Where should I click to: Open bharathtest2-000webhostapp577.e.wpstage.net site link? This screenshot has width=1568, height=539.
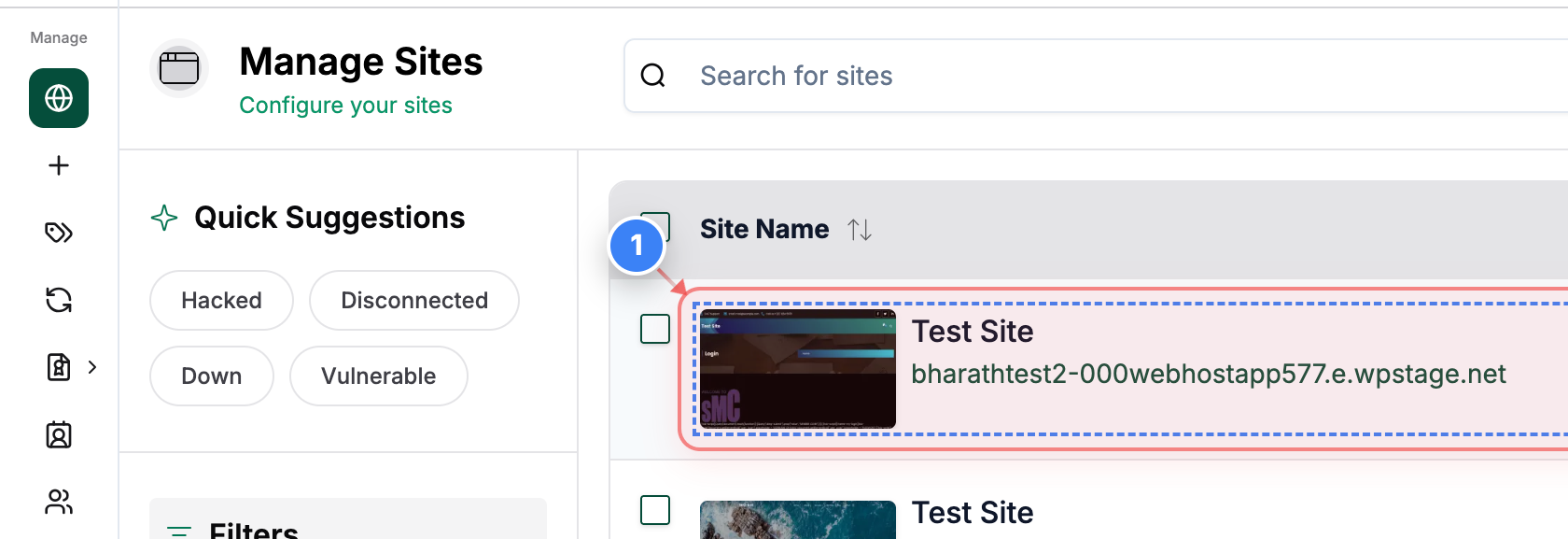click(x=1211, y=374)
